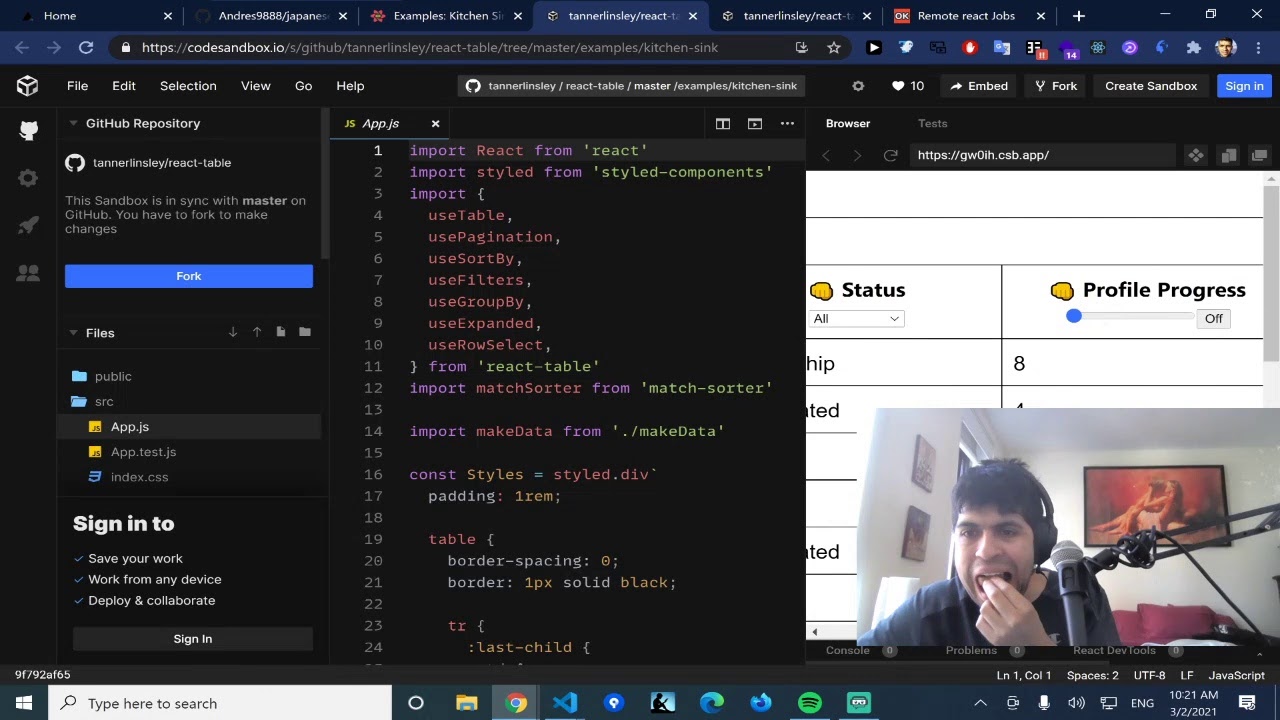This screenshot has height=720, width=1280.
Task: Open the Selection menu
Action: 188,86
